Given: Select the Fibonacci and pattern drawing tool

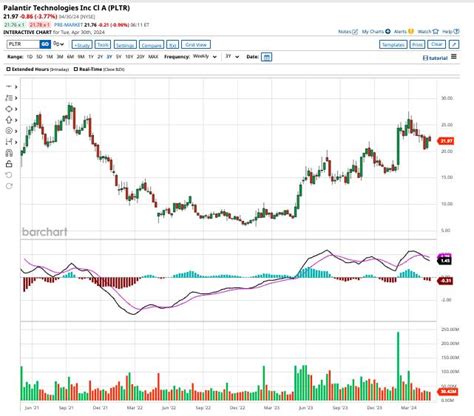Looking at the screenshot, I should 9,98.
